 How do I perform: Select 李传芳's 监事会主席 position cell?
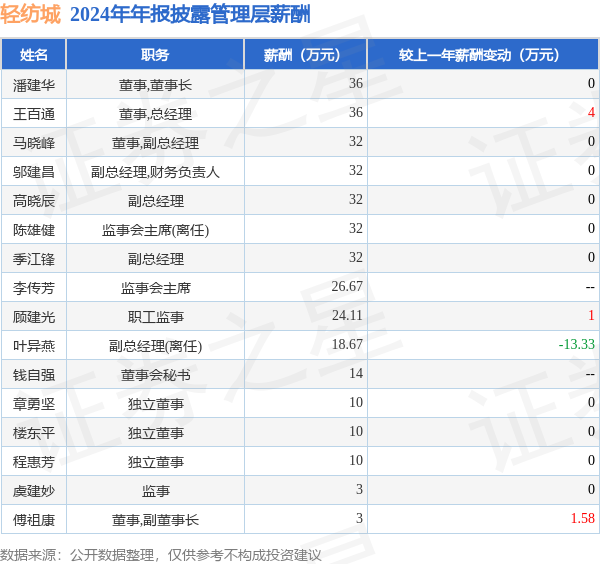tap(155, 288)
